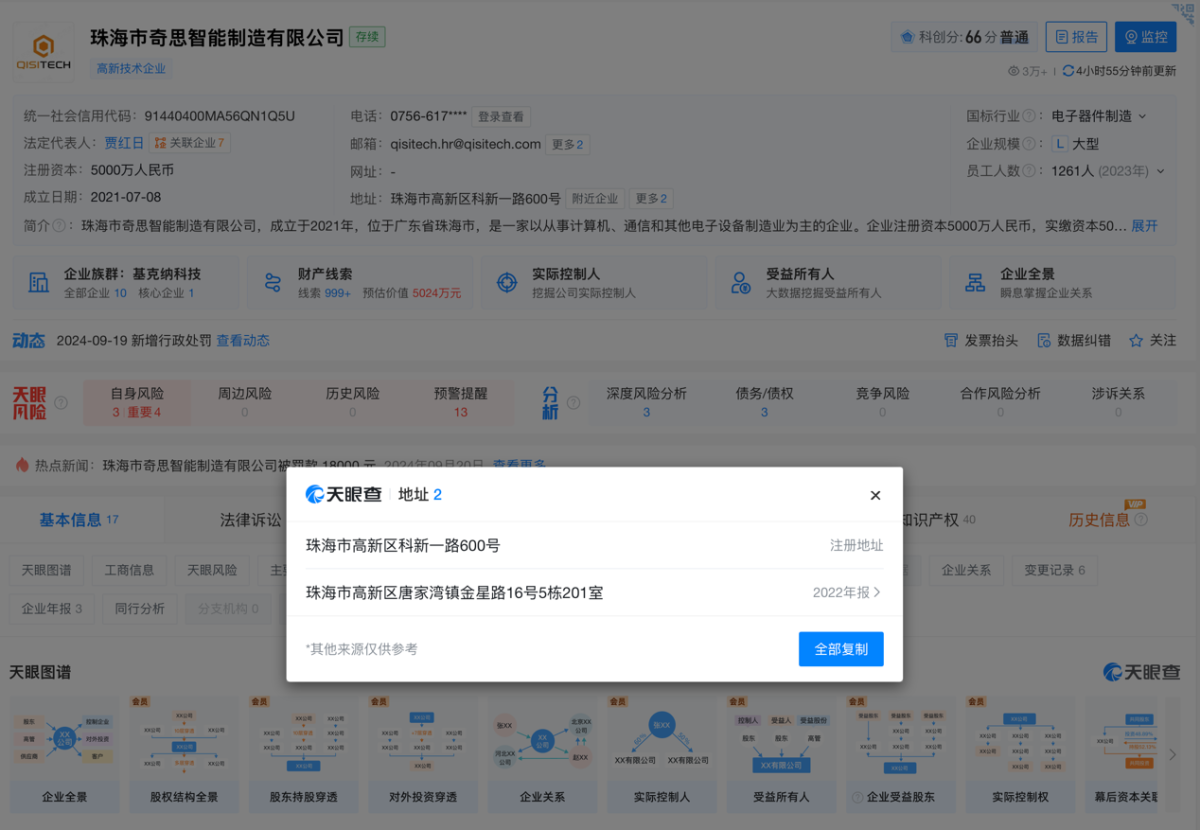Image resolution: width=1200 pixels, height=830 pixels.
Task: Jump to 天眼图谱 section chip
Action: (47, 570)
